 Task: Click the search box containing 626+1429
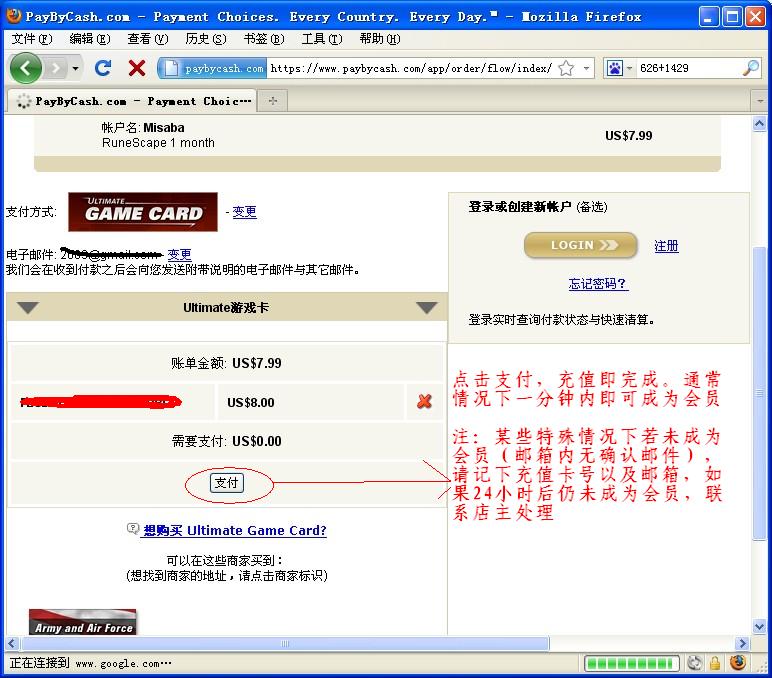click(688, 68)
